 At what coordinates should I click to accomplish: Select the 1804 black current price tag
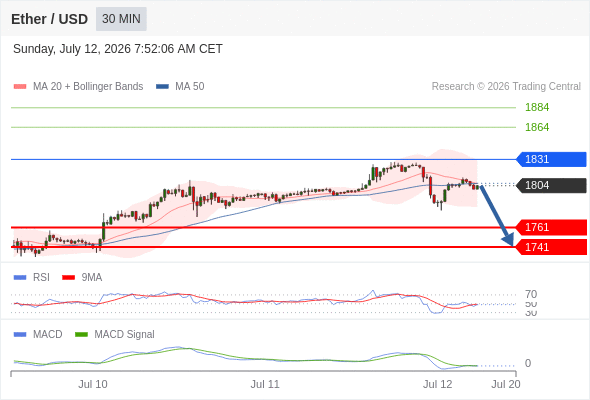point(551,185)
